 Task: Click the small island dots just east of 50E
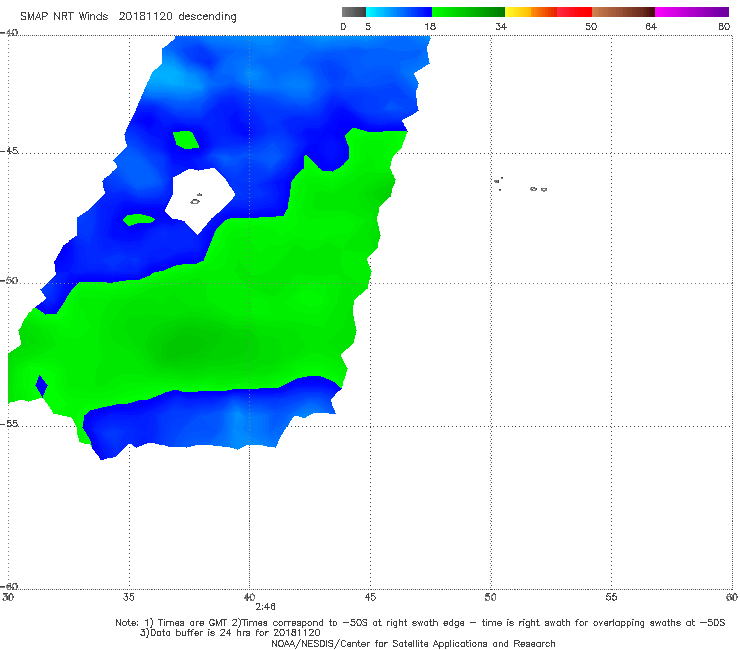[498, 183]
